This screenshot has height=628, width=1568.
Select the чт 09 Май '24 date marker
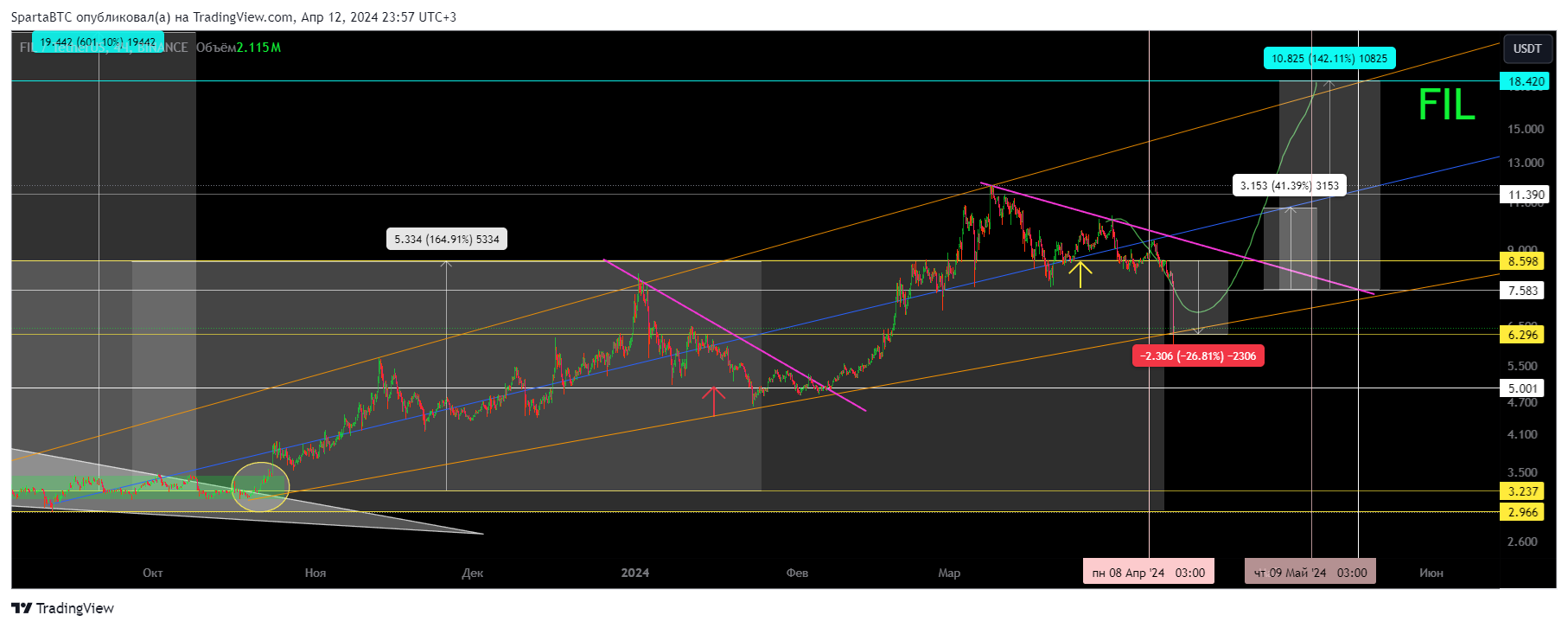click(1310, 572)
